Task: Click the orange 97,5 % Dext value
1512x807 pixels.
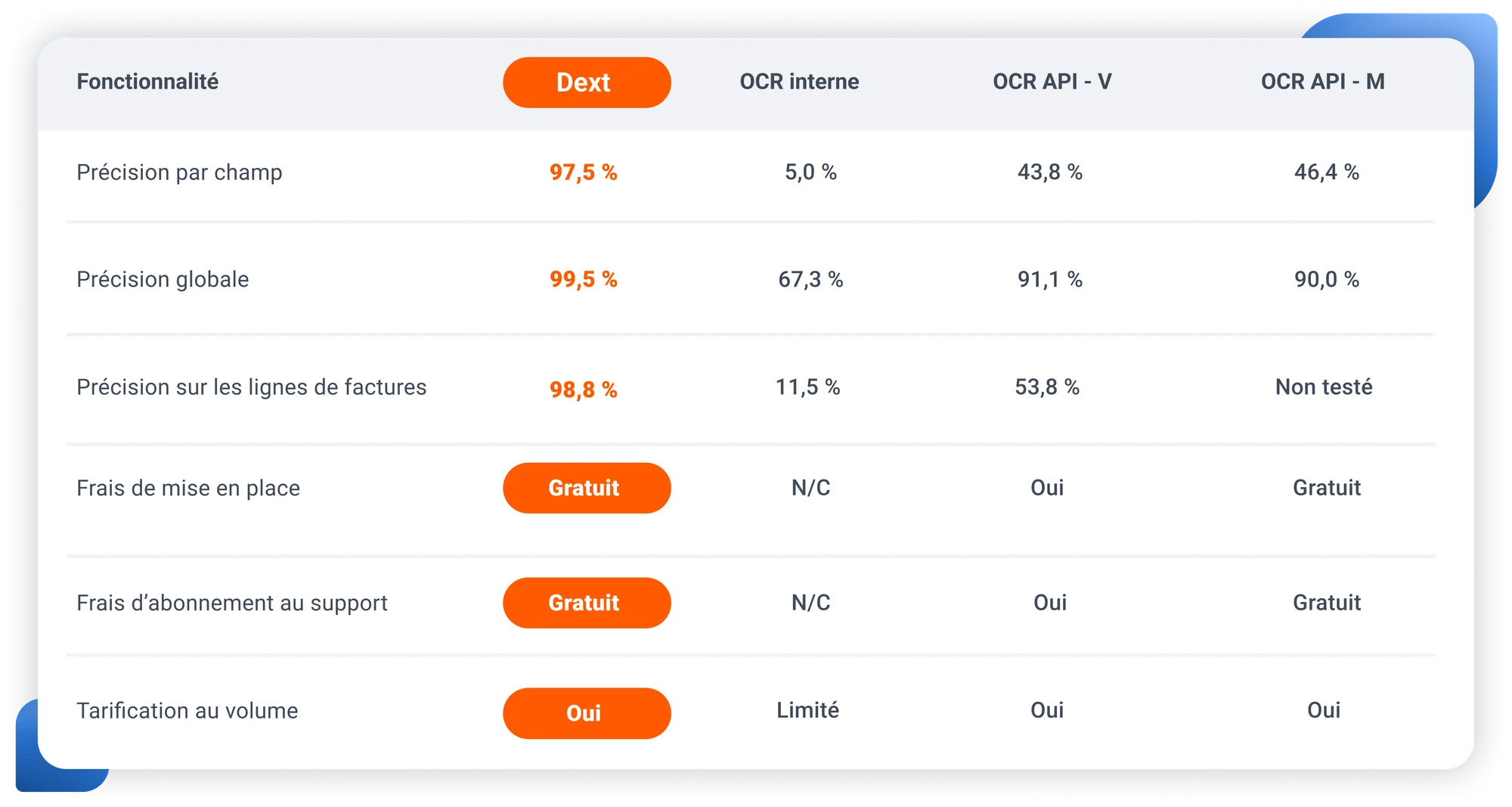Action: (583, 172)
